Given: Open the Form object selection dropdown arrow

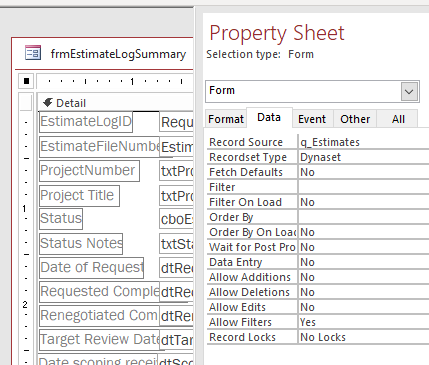Looking at the screenshot, I should click(409, 91).
